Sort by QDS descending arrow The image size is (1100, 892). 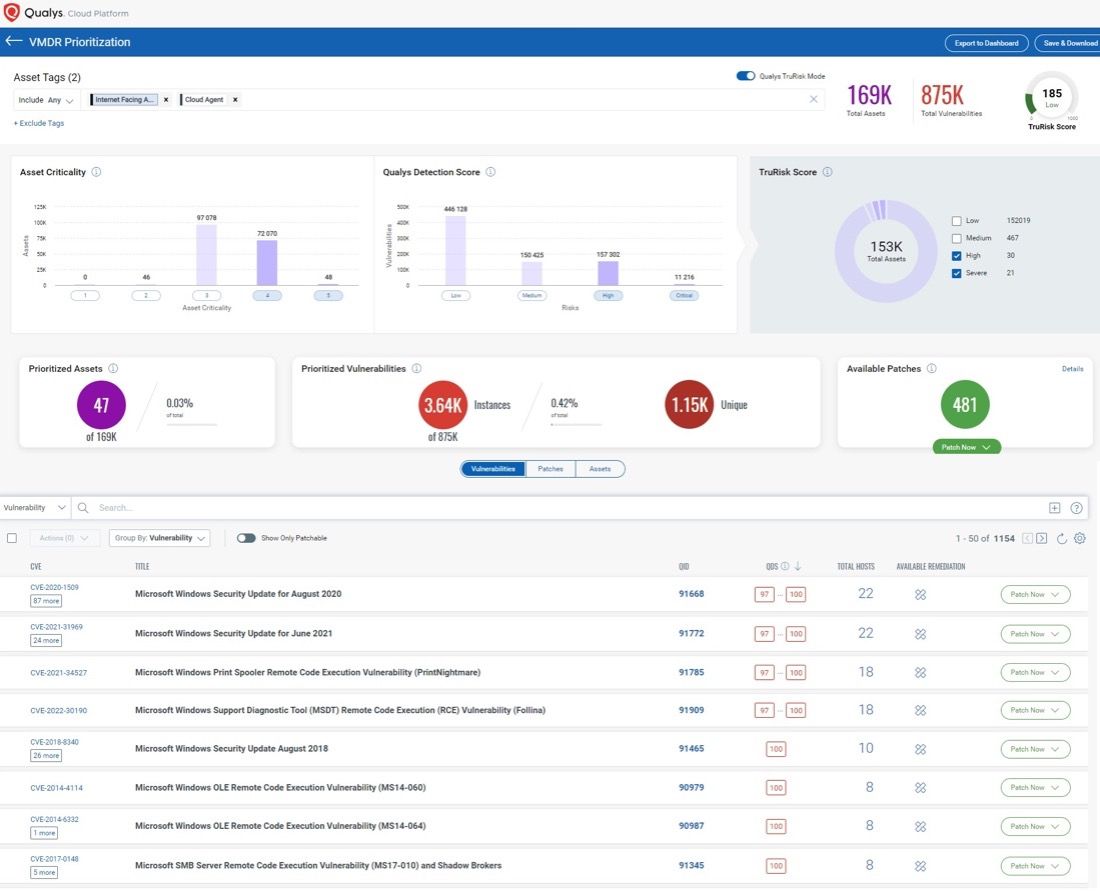798,567
